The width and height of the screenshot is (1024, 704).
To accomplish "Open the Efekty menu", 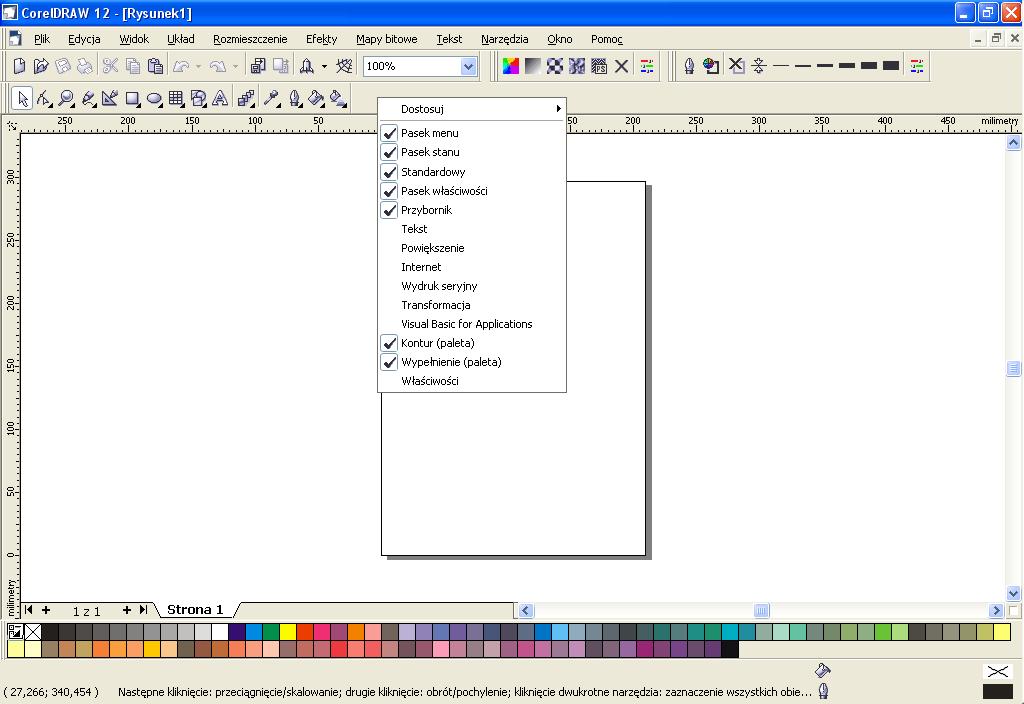I will 321,39.
